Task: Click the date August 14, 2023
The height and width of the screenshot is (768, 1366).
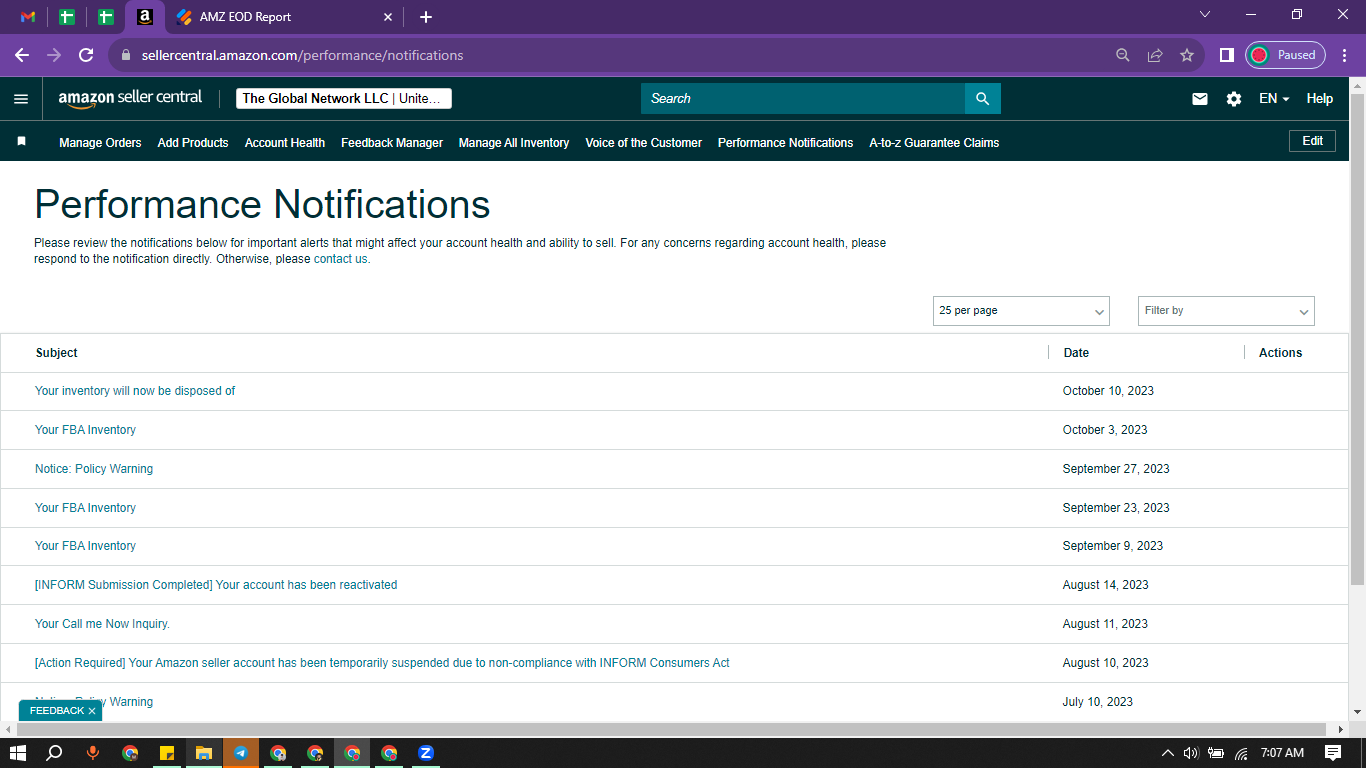Action: [x=1106, y=585]
